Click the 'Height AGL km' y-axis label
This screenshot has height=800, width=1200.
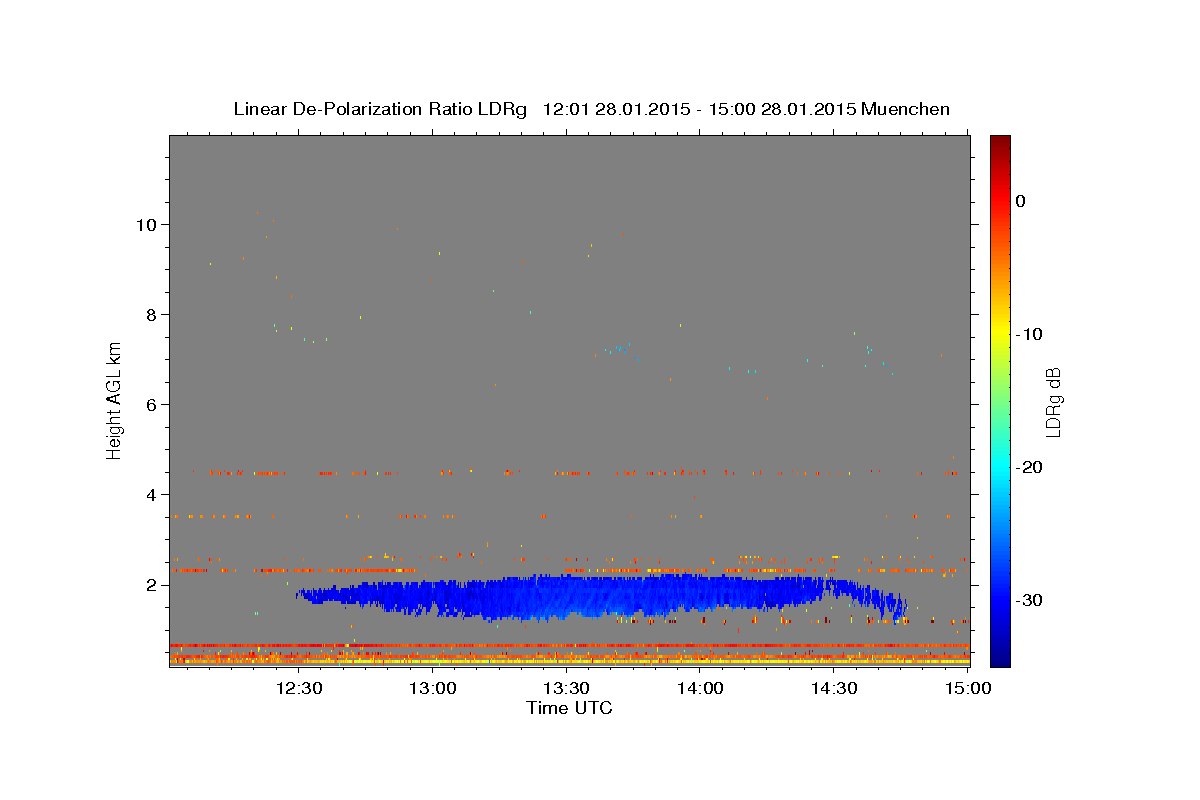(115, 400)
